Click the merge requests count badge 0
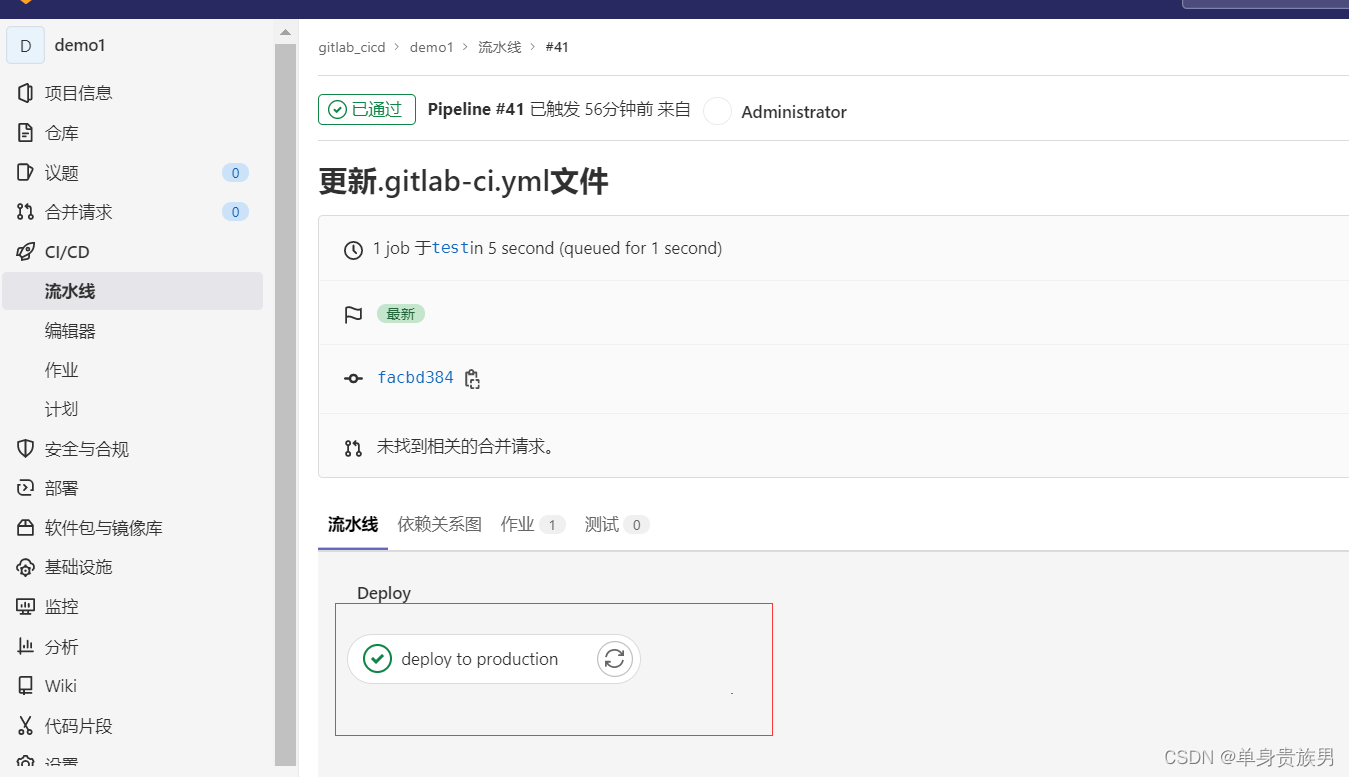This screenshot has width=1349, height=777. coord(235,212)
